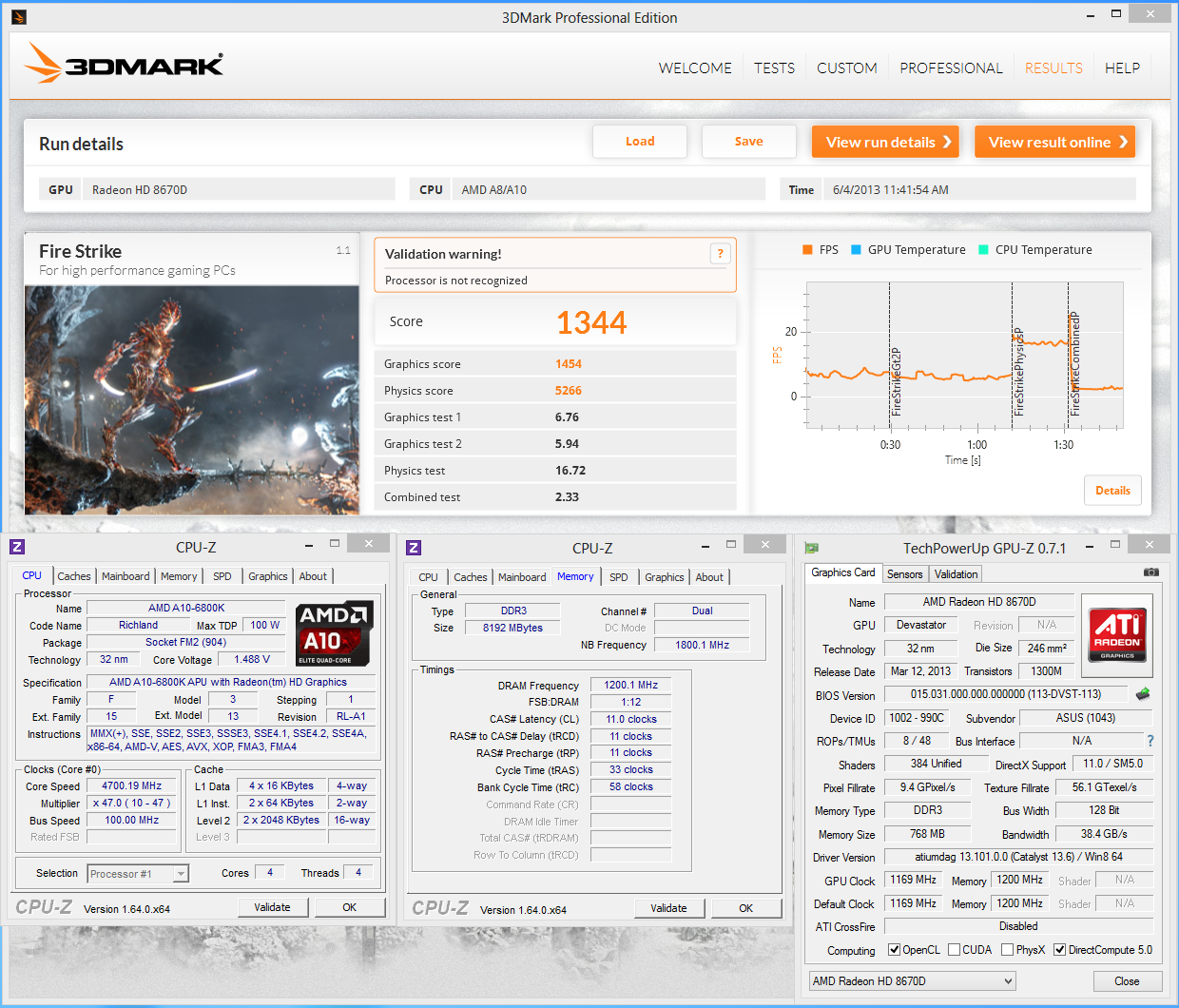Open validation warning help question mark
Image resolution: width=1179 pixels, height=1008 pixels.
pyautogui.click(x=721, y=253)
